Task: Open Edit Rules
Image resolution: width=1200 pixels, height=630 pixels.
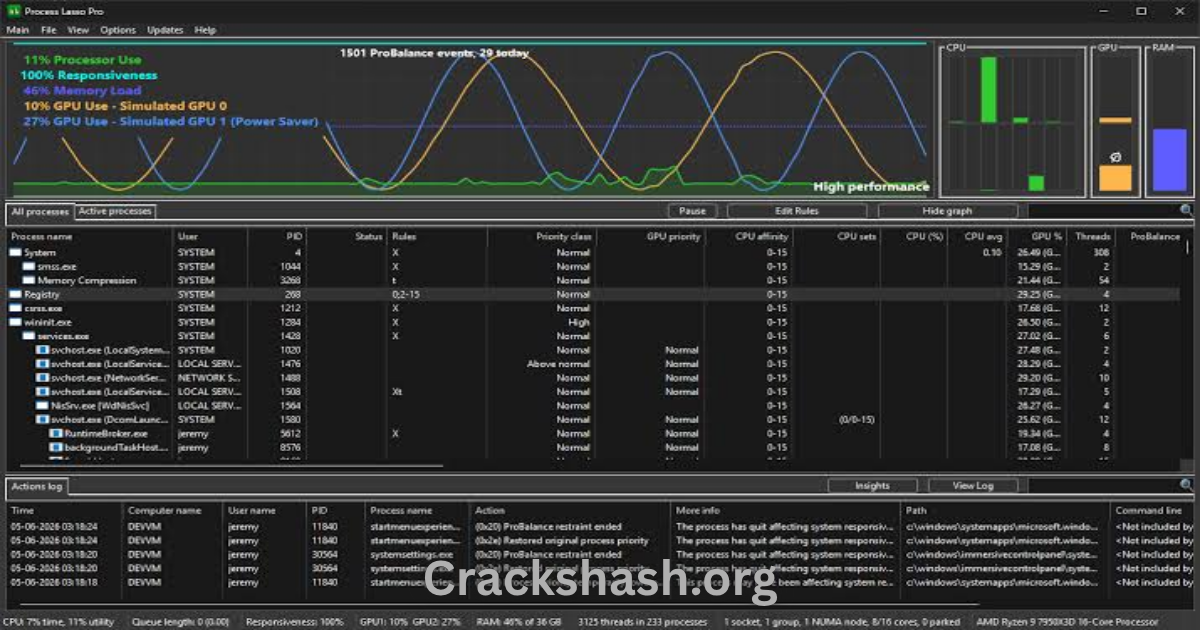Action: coord(797,211)
